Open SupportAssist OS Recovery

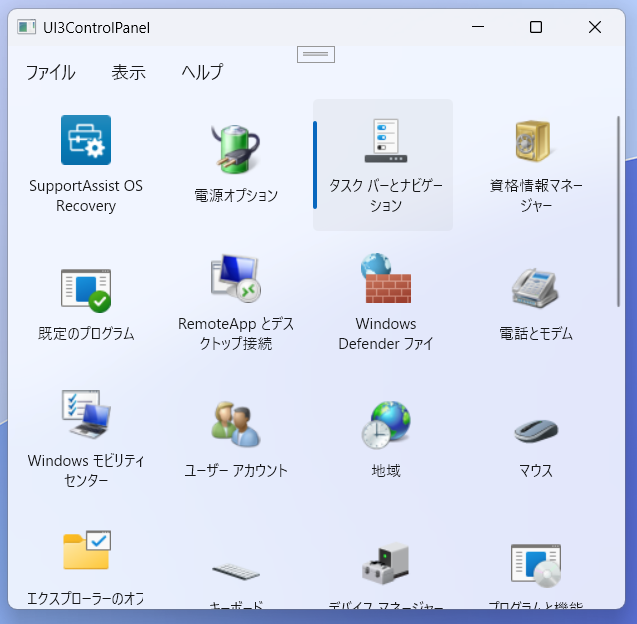coord(86,141)
